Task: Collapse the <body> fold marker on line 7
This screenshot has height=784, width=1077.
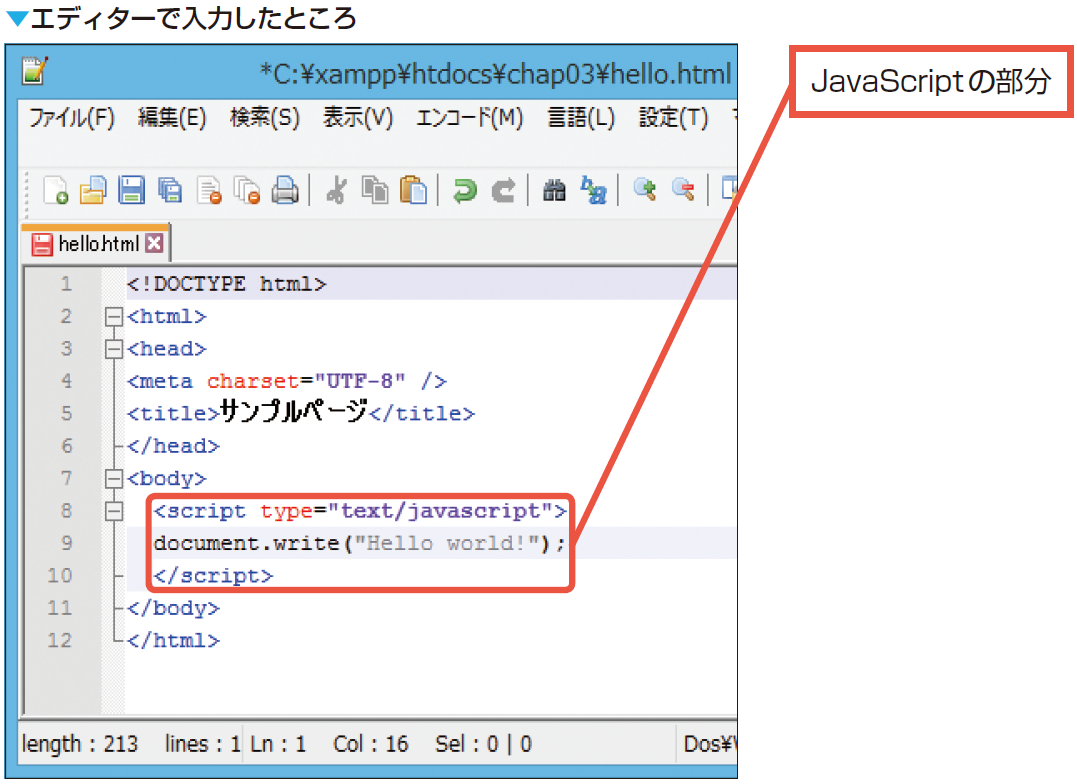Action: [113, 479]
